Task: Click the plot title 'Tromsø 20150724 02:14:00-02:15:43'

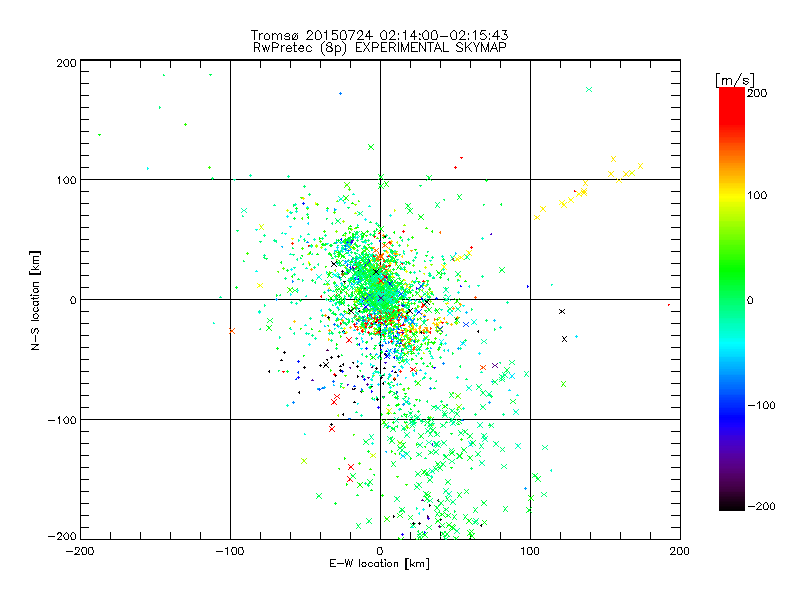Action: pos(379,35)
